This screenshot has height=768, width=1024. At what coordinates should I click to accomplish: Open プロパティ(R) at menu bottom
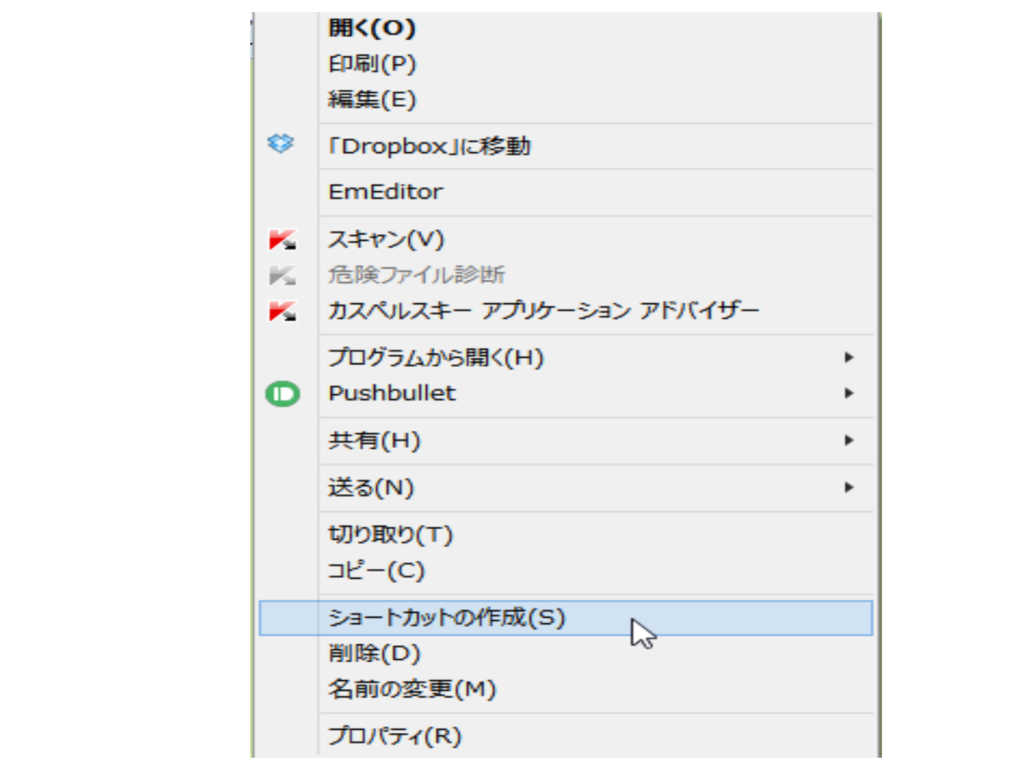(395, 737)
